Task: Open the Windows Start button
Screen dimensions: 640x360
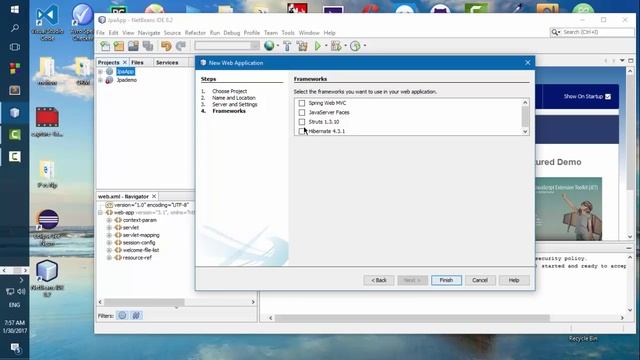Action: coord(15,9)
